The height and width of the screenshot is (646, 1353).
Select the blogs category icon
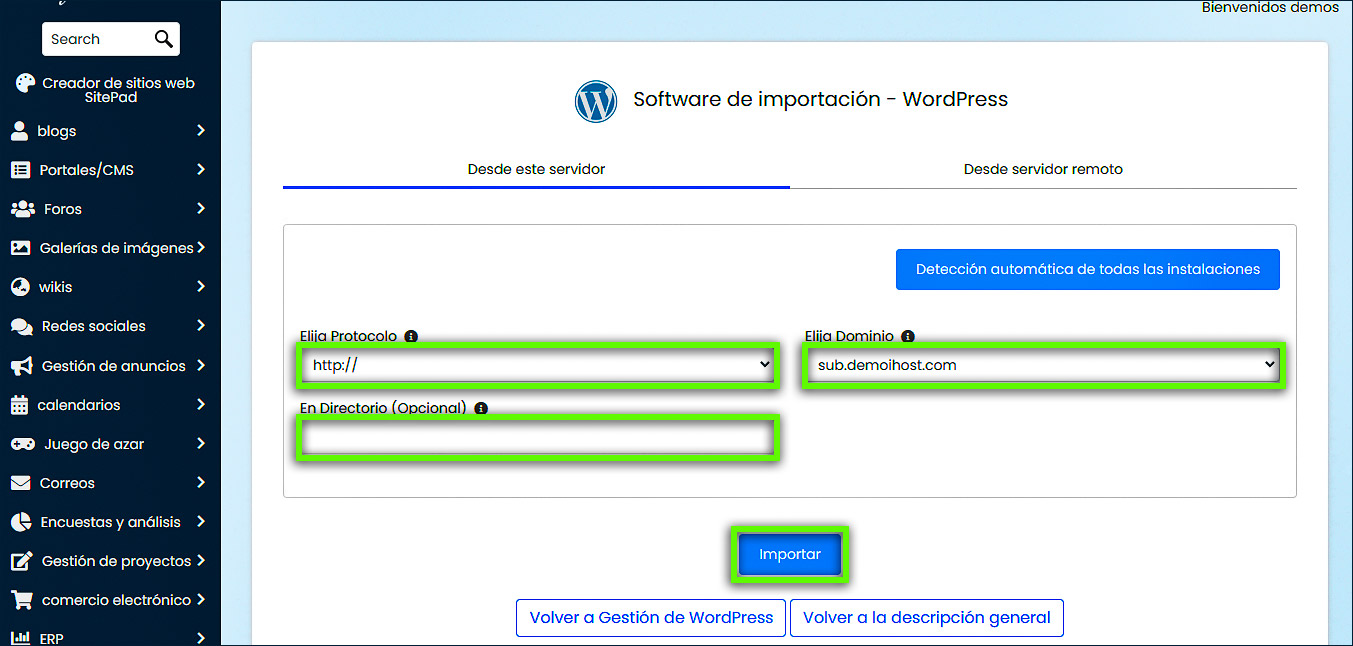tap(23, 130)
